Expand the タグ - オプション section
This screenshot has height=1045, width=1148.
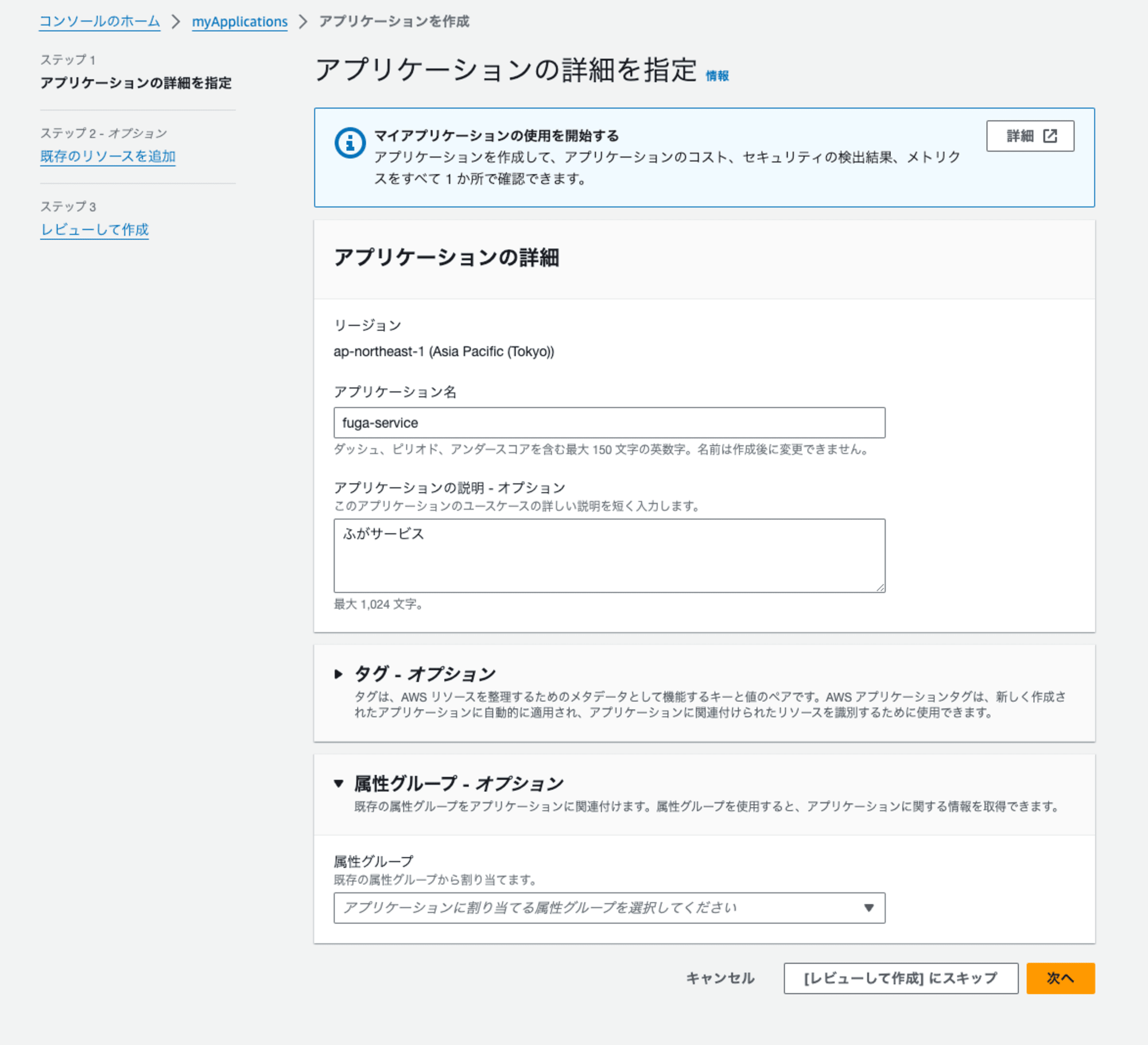(339, 674)
